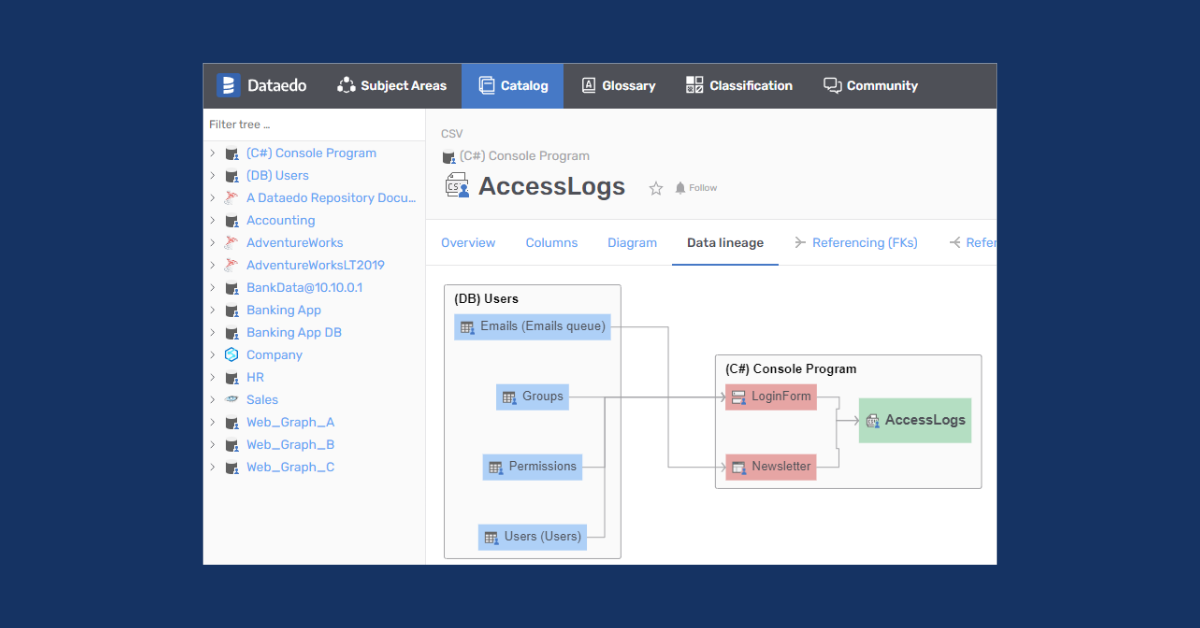This screenshot has width=1200, height=628.
Task: Enable Follow notifications for AccessLogs
Action: (694, 187)
